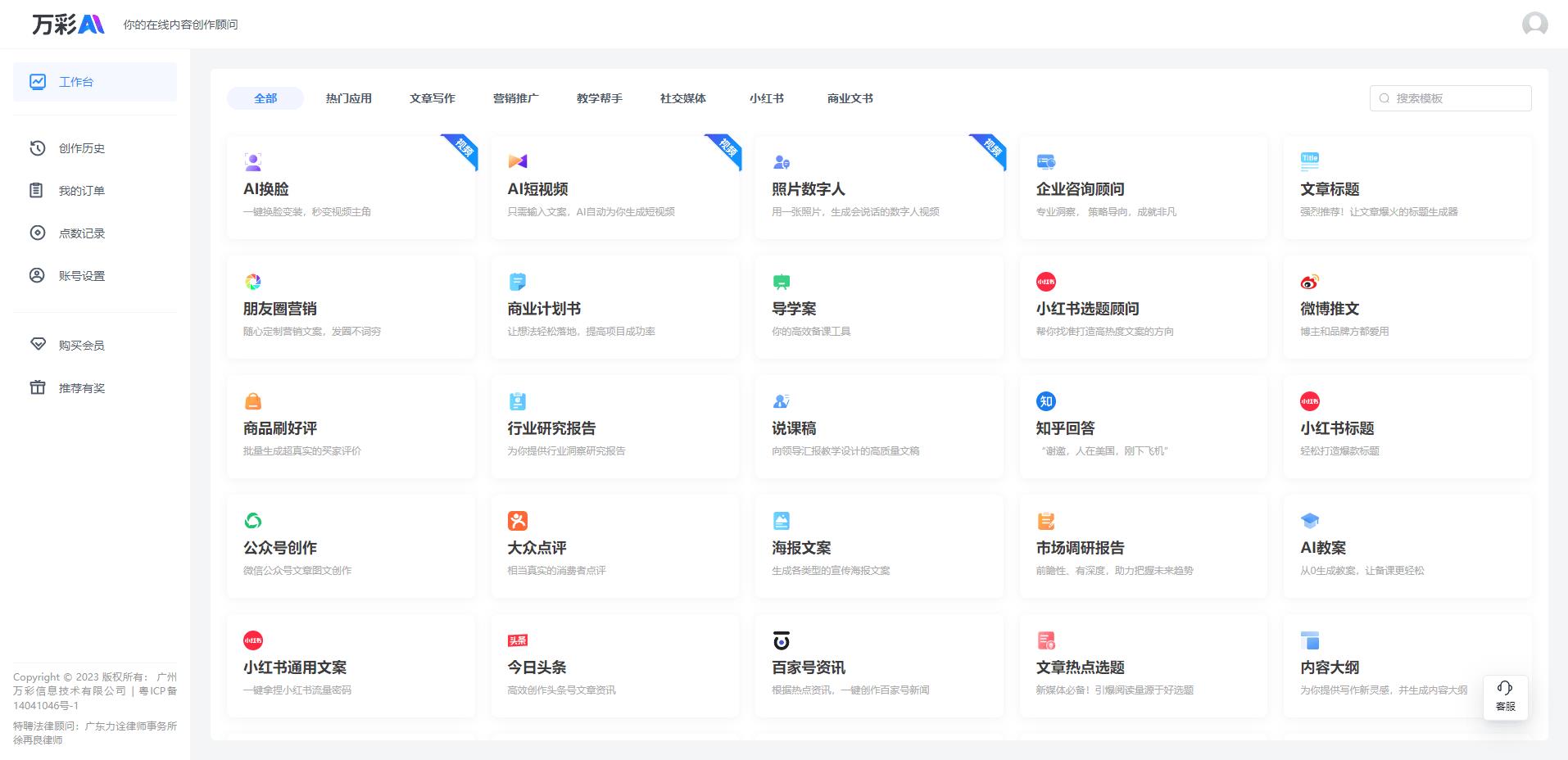Screen dimensions: 1568x760
Task: Click the user avatar in top right
Action: click(1534, 24)
